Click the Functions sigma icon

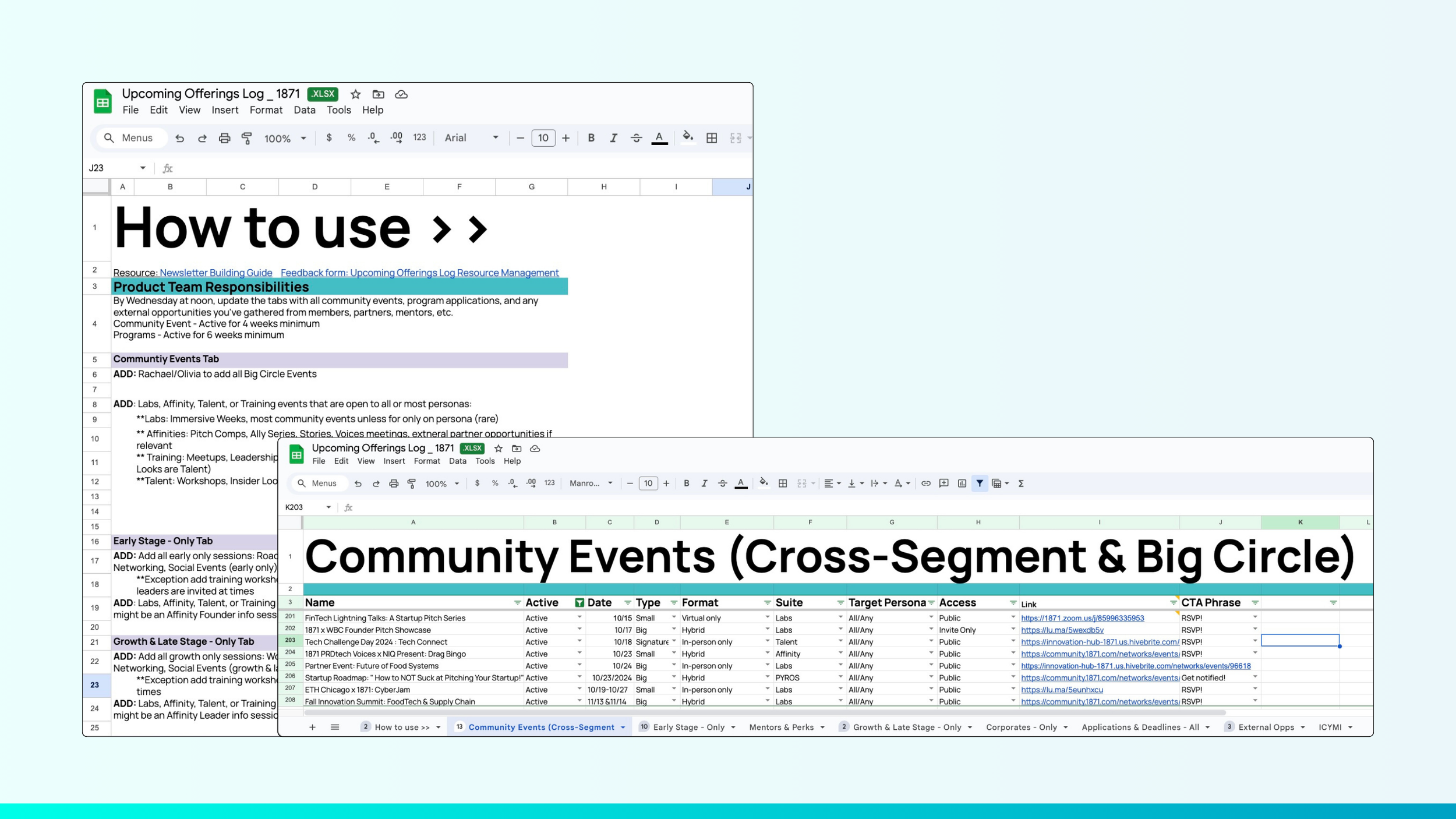[1021, 483]
